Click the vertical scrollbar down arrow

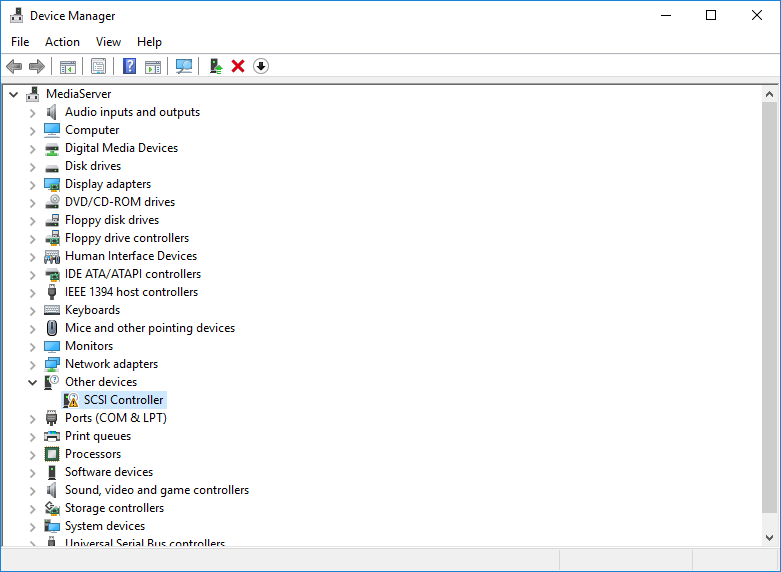tap(769, 537)
